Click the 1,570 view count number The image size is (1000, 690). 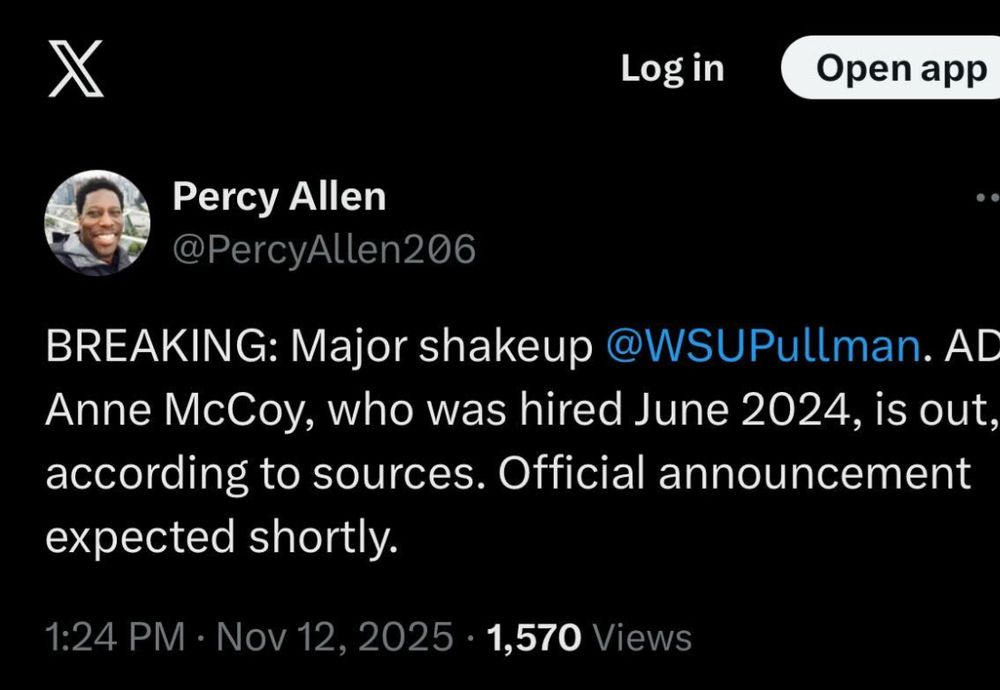click(x=534, y=637)
